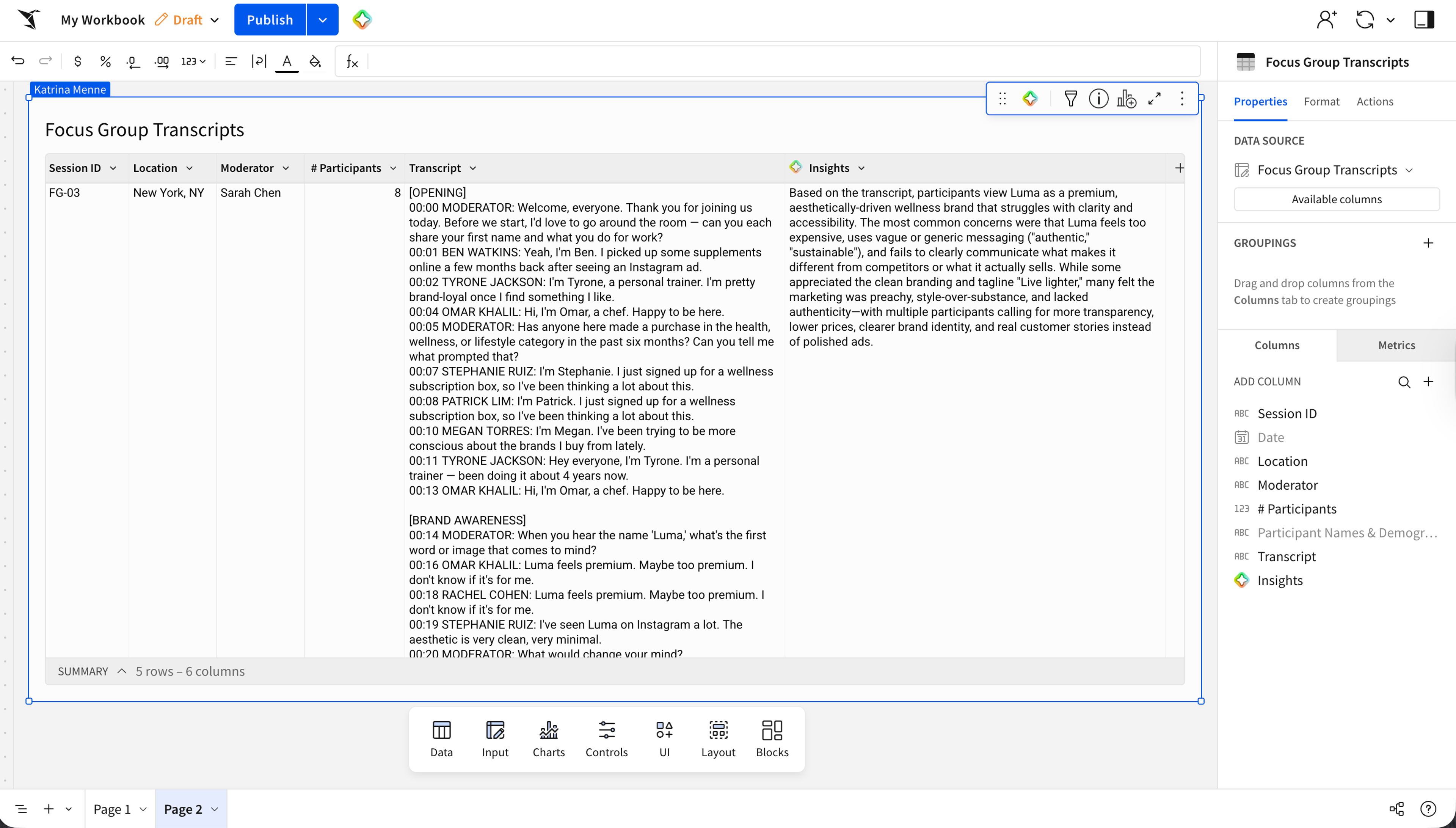Toggle the right side panel icon

point(1424,19)
